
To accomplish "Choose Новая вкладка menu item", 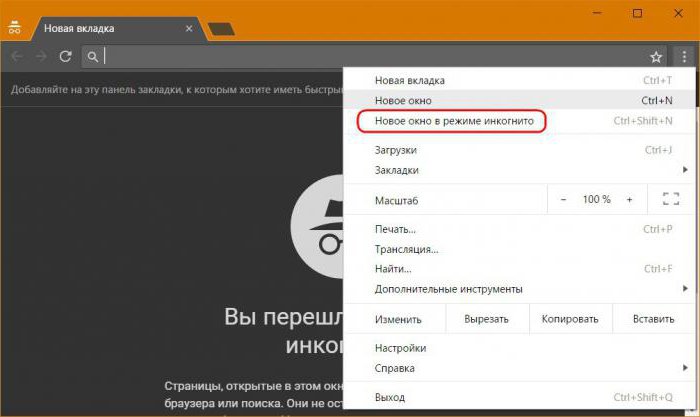I will (519, 80).
